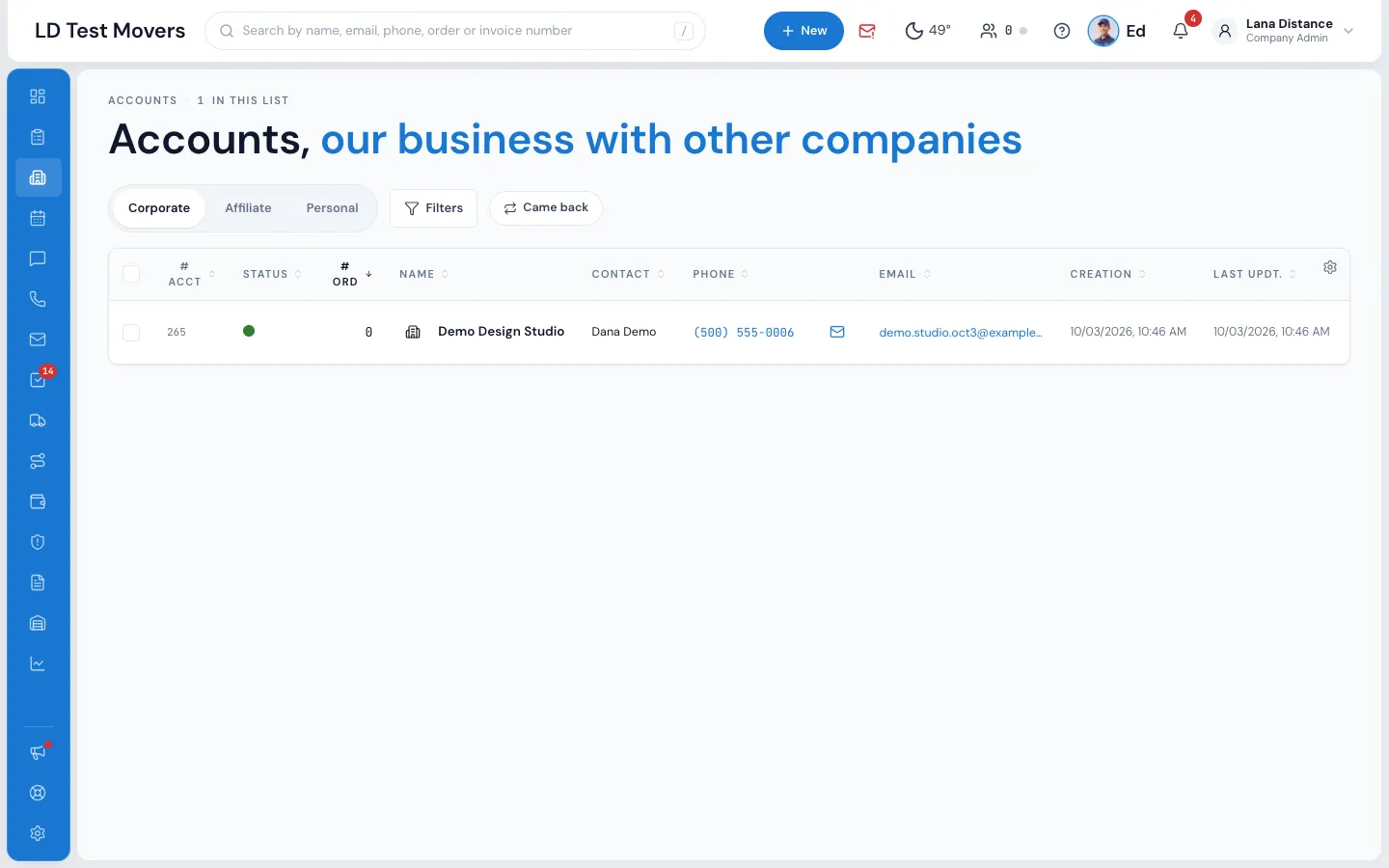Viewport: 1389px width, 868px height.
Task: Open the calendar icon in sidebar
Action: pyautogui.click(x=38, y=218)
